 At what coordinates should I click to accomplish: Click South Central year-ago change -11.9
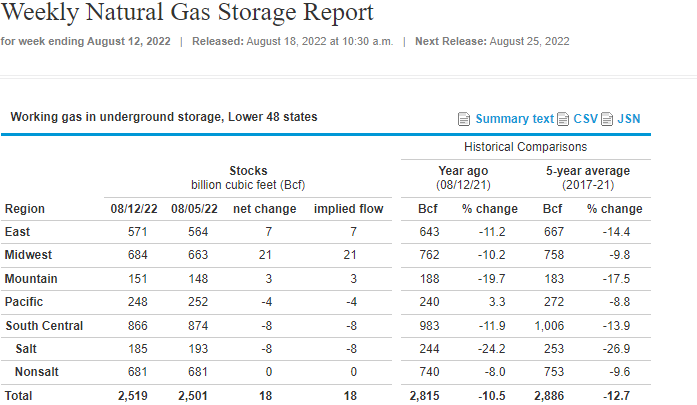click(x=492, y=326)
